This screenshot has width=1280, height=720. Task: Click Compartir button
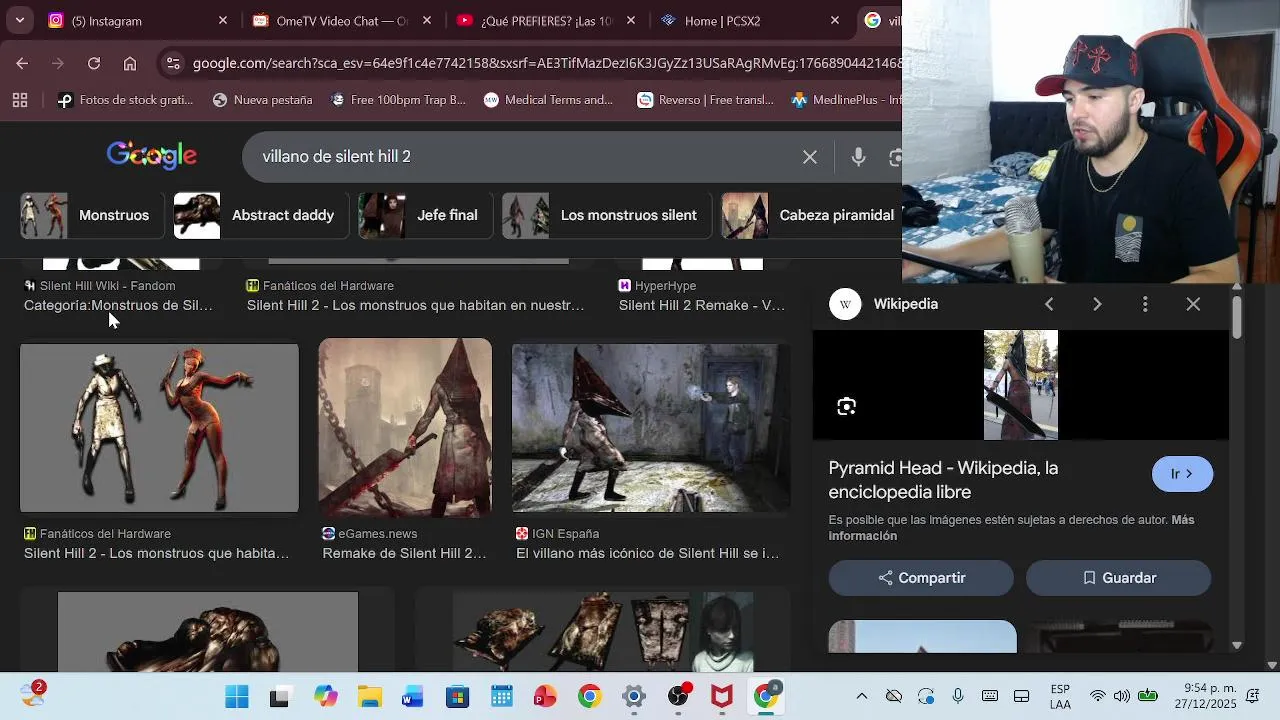pyautogui.click(x=921, y=578)
